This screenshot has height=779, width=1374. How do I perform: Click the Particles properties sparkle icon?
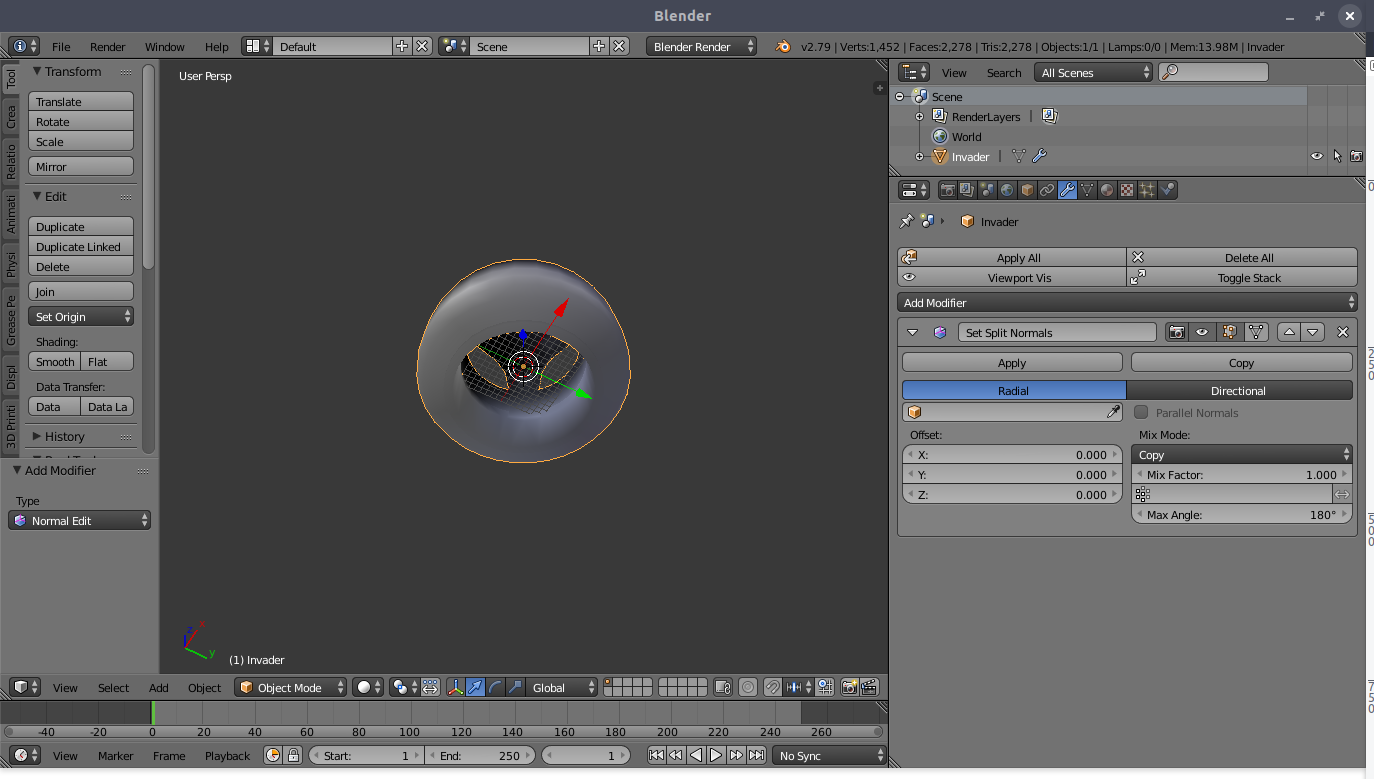tap(1147, 190)
